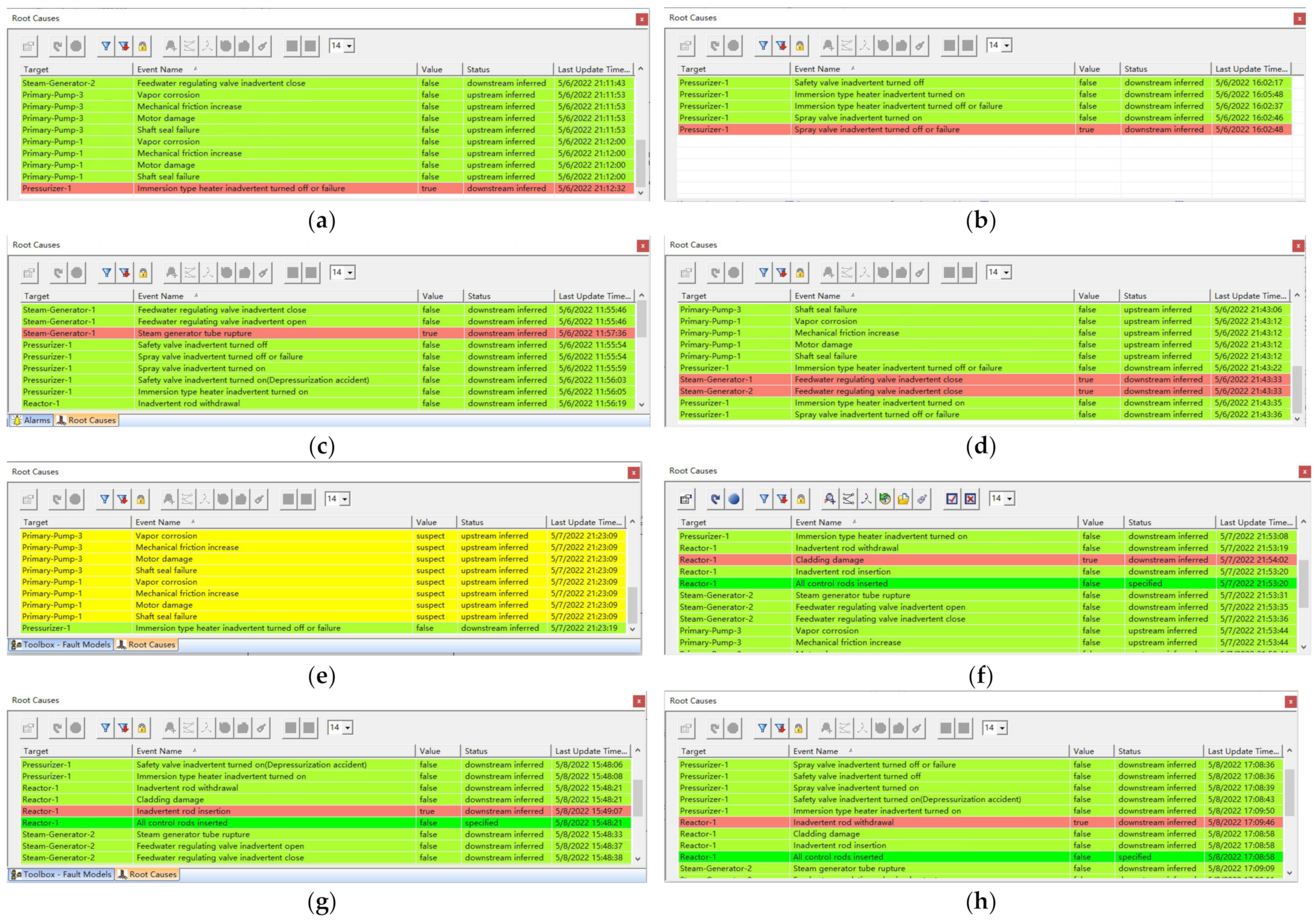Open the 14 dropdown in panel (a)
This screenshot has height=920, width=1316.
click(x=349, y=46)
